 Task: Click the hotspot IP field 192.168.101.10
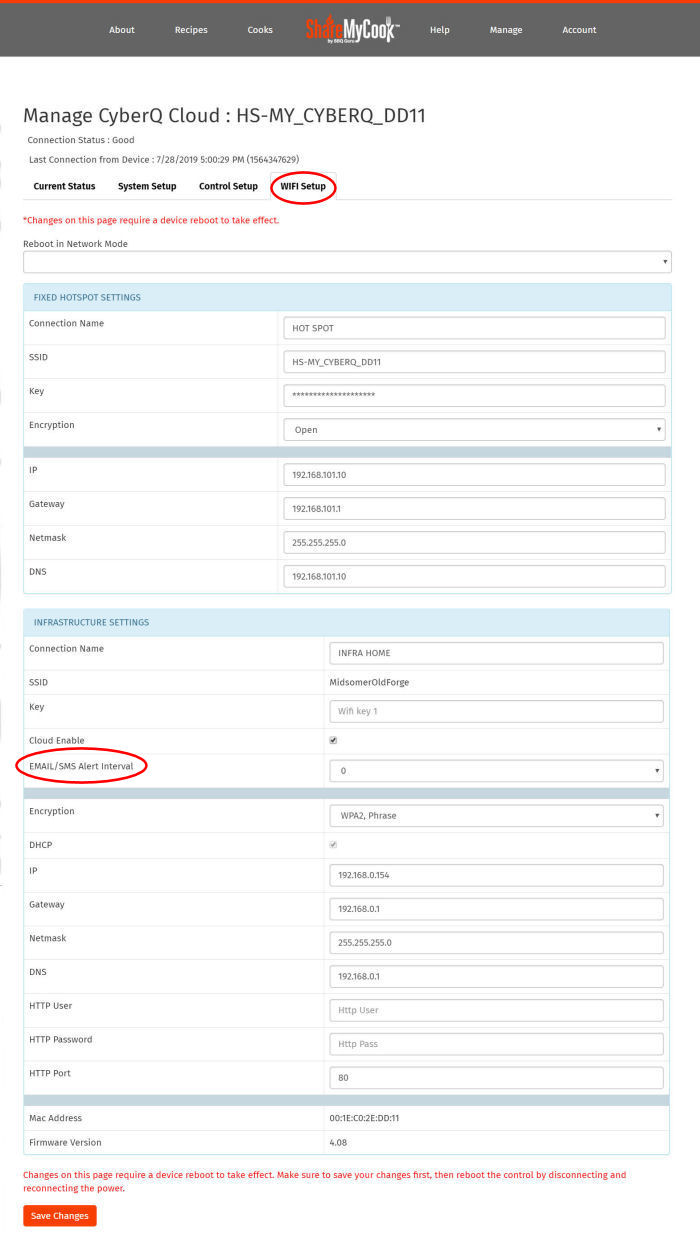click(474, 475)
